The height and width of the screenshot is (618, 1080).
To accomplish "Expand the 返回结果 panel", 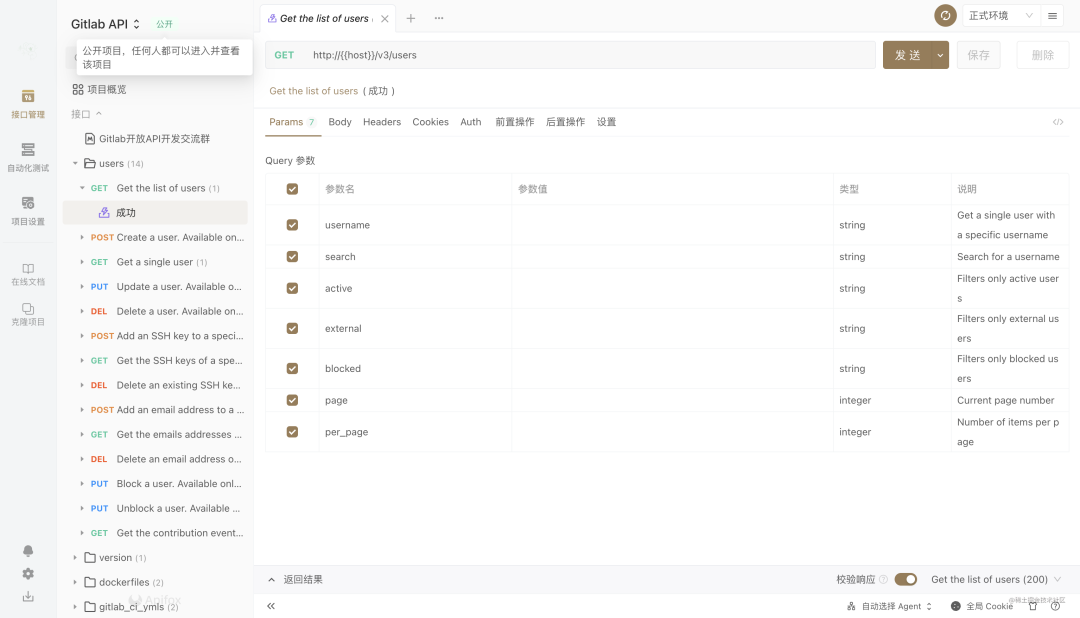I will 271,580.
